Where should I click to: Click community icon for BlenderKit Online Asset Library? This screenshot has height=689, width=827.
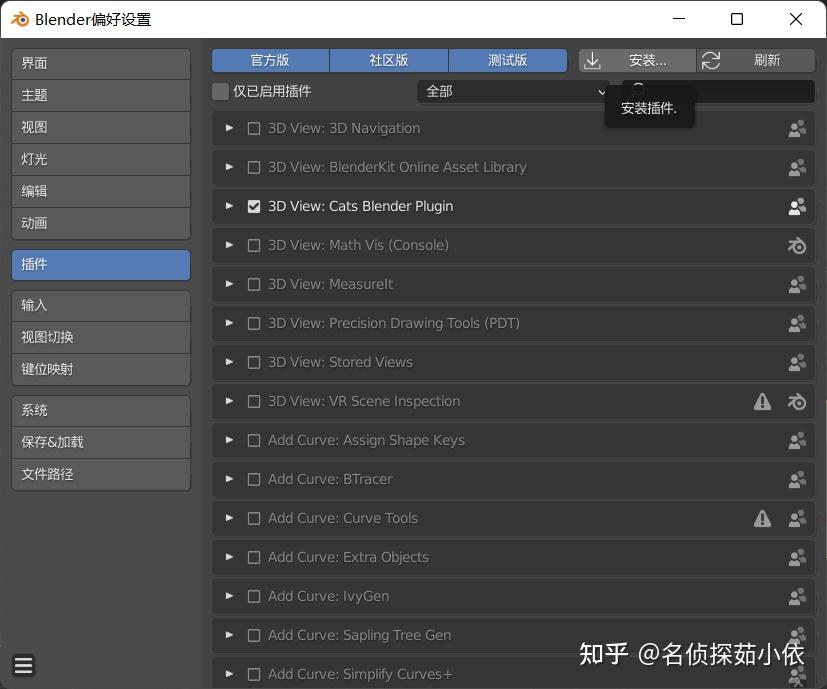[x=796, y=167]
